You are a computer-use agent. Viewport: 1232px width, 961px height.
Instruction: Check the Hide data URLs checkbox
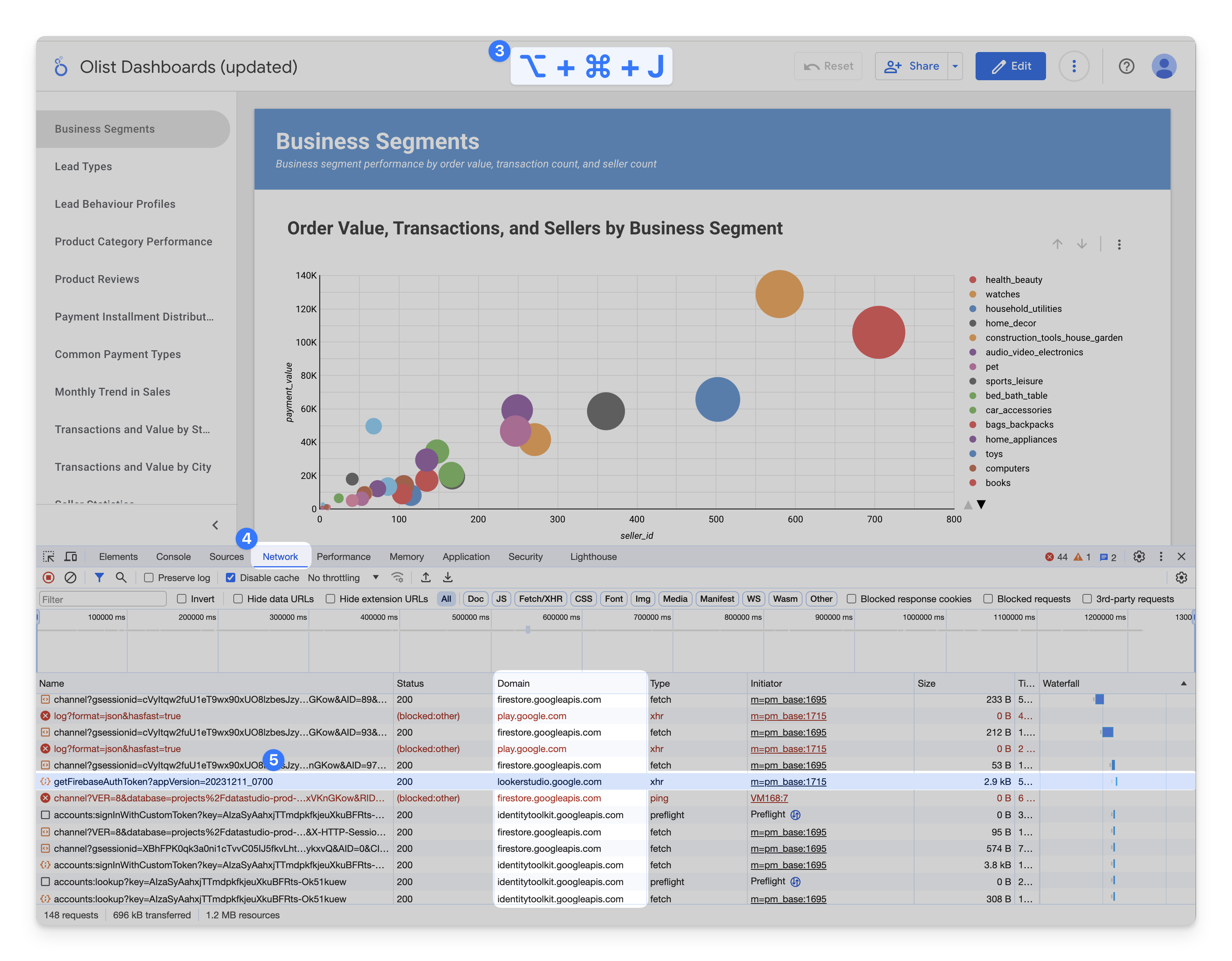coord(238,599)
